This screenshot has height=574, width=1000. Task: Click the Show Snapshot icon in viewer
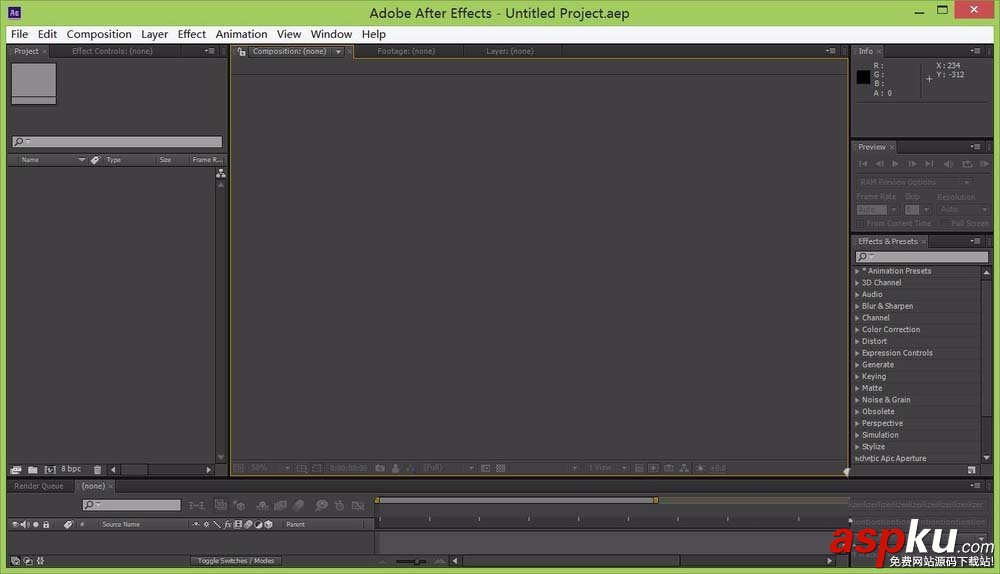coord(395,468)
